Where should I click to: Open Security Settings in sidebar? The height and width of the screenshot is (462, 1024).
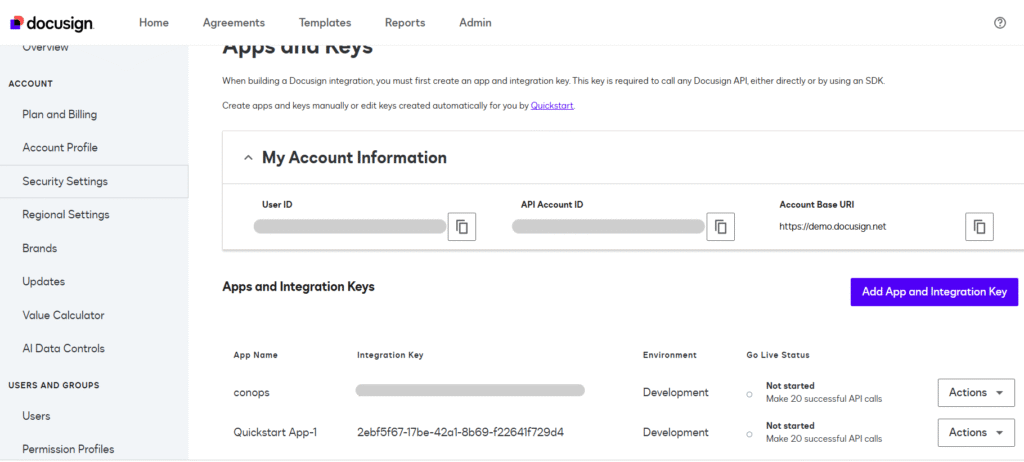[x=65, y=181]
